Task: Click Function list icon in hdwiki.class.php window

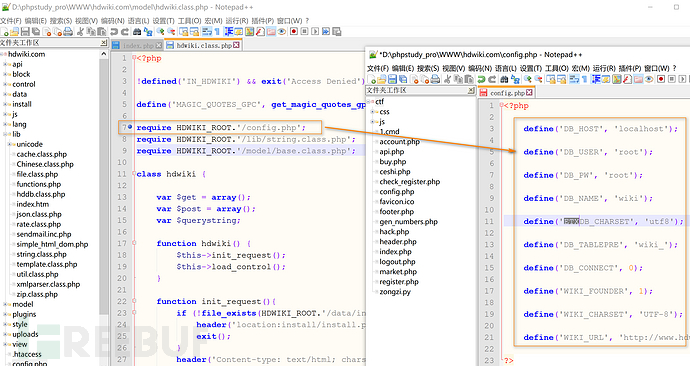Action: [260, 32]
